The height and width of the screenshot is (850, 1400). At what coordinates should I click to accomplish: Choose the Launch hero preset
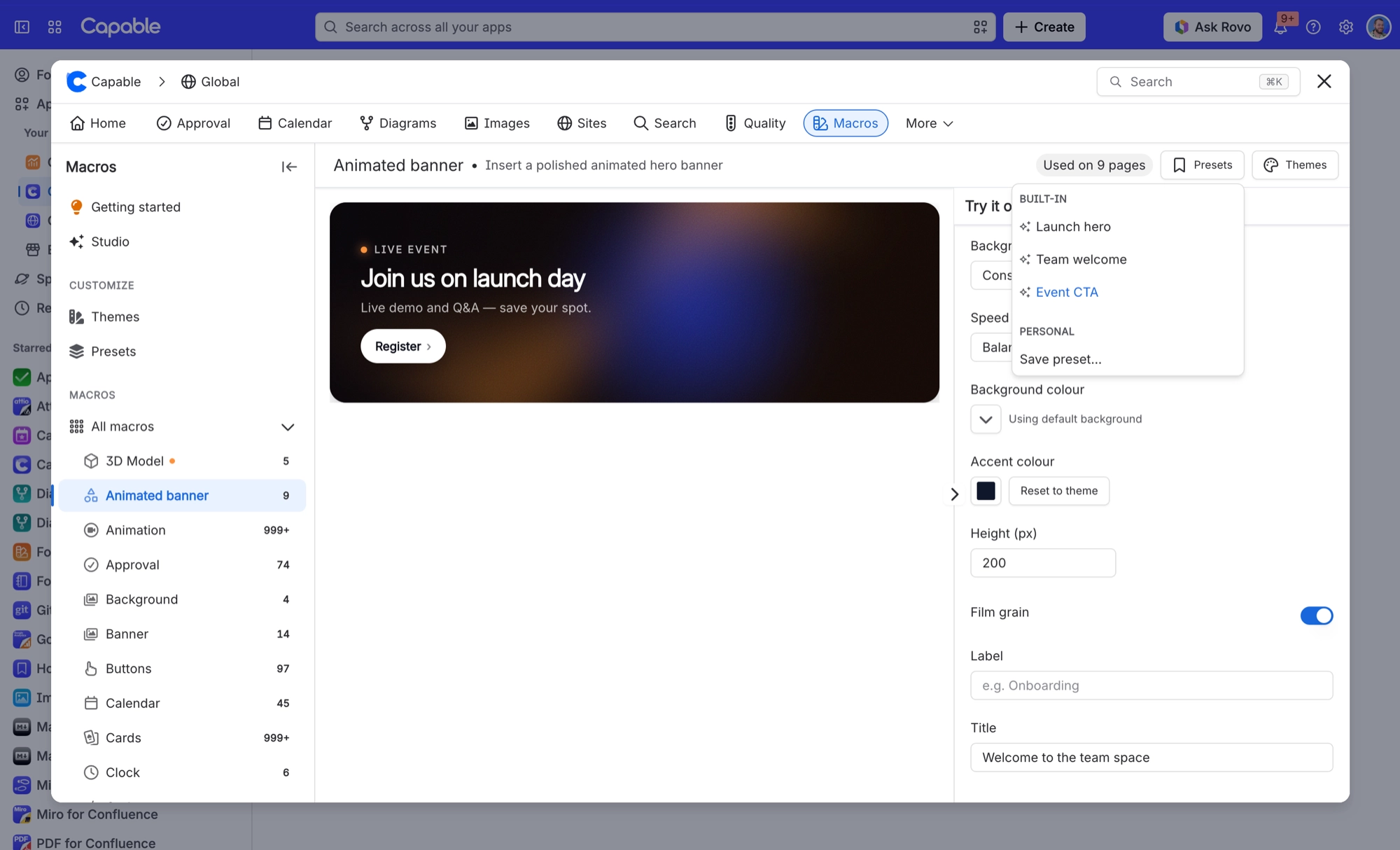pyautogui.click(x=1127, y=227)
